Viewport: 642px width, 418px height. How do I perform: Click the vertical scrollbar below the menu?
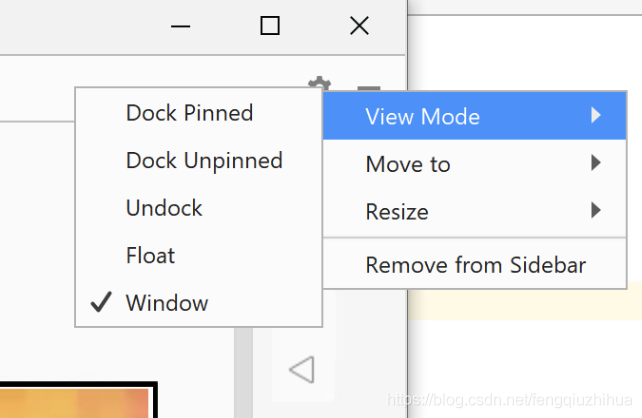click(x=241, y=370)
